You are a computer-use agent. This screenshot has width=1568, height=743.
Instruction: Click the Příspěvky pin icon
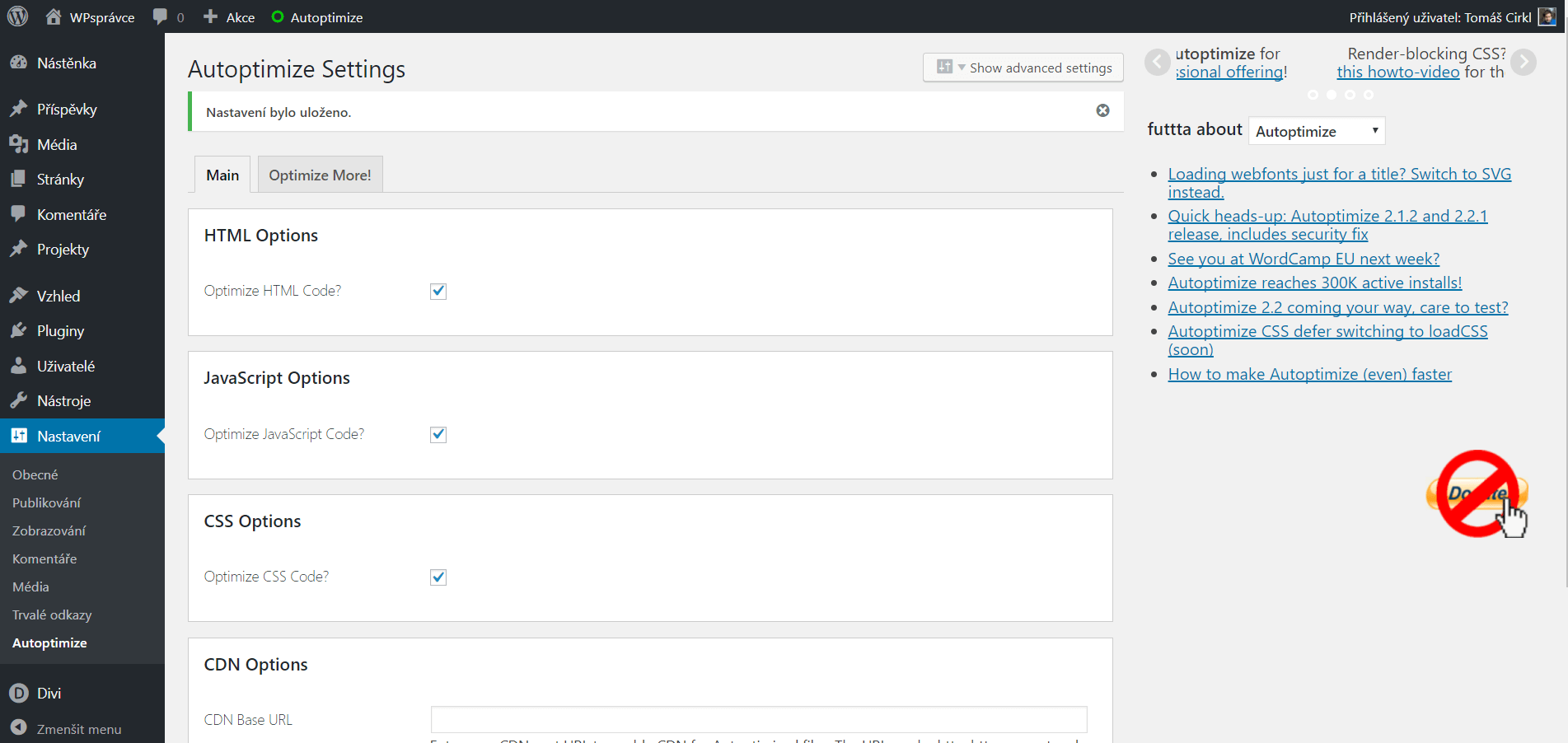pos(18,109)
